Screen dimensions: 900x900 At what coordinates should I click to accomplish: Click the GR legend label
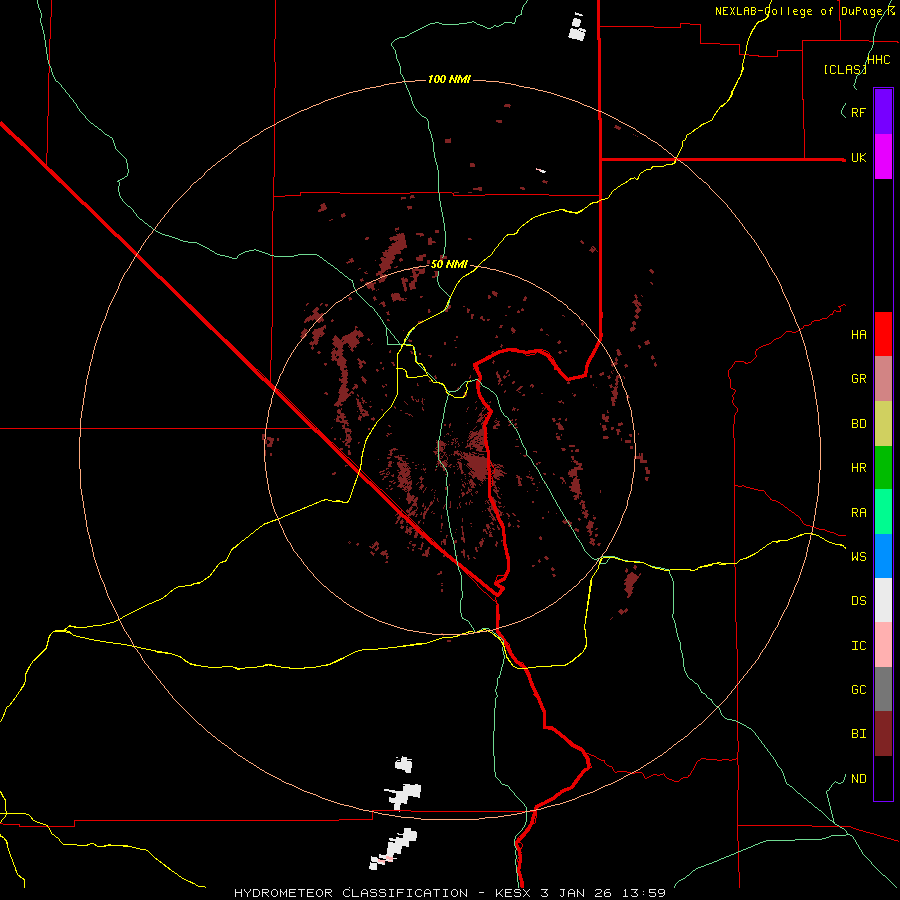pos(858,378)
